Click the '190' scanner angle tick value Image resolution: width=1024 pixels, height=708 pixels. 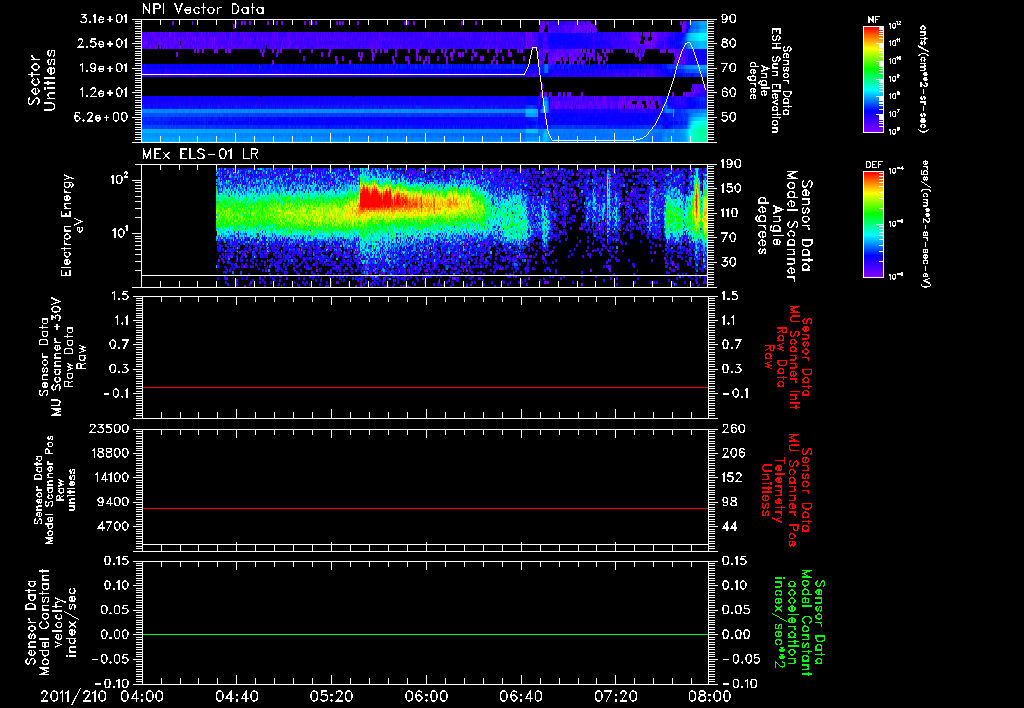[x=731, y=164]
